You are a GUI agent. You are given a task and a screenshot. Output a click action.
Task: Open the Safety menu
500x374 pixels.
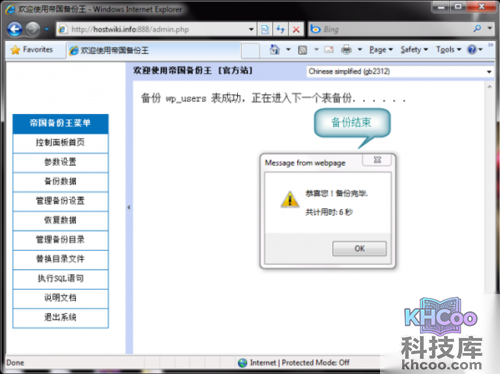point(414,50)
